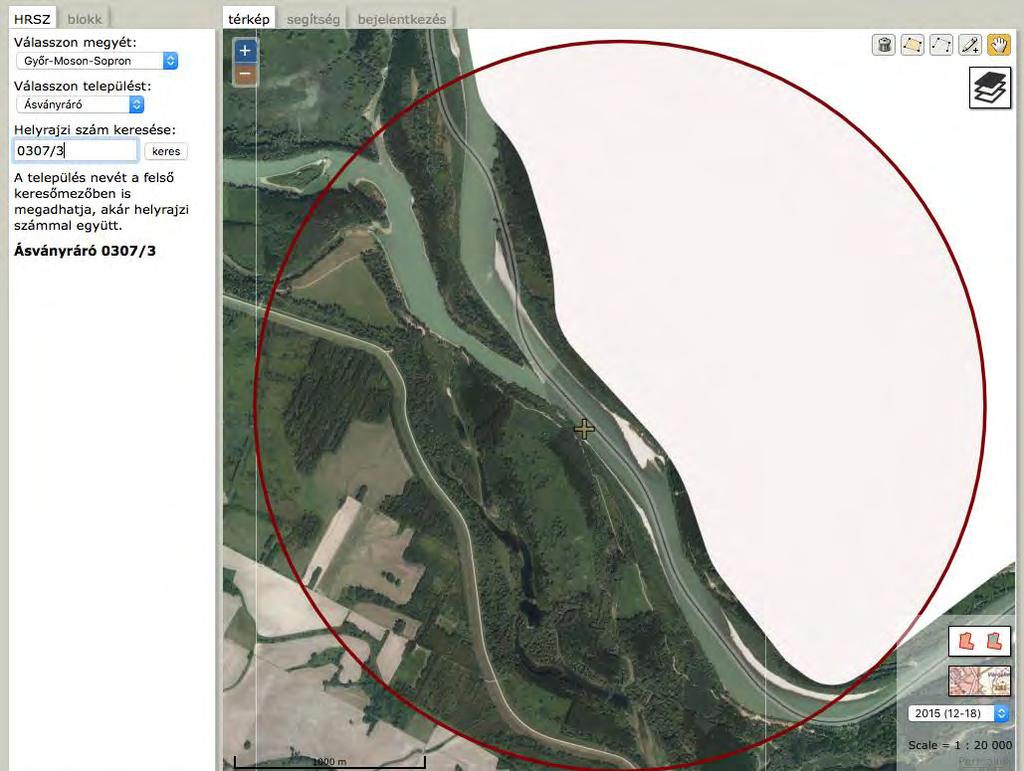Image resolution: width=1024 pixels, height=771 pixels.
Task: Switch to the topographic map thumbnail
Action: click(x=980, y=681)
